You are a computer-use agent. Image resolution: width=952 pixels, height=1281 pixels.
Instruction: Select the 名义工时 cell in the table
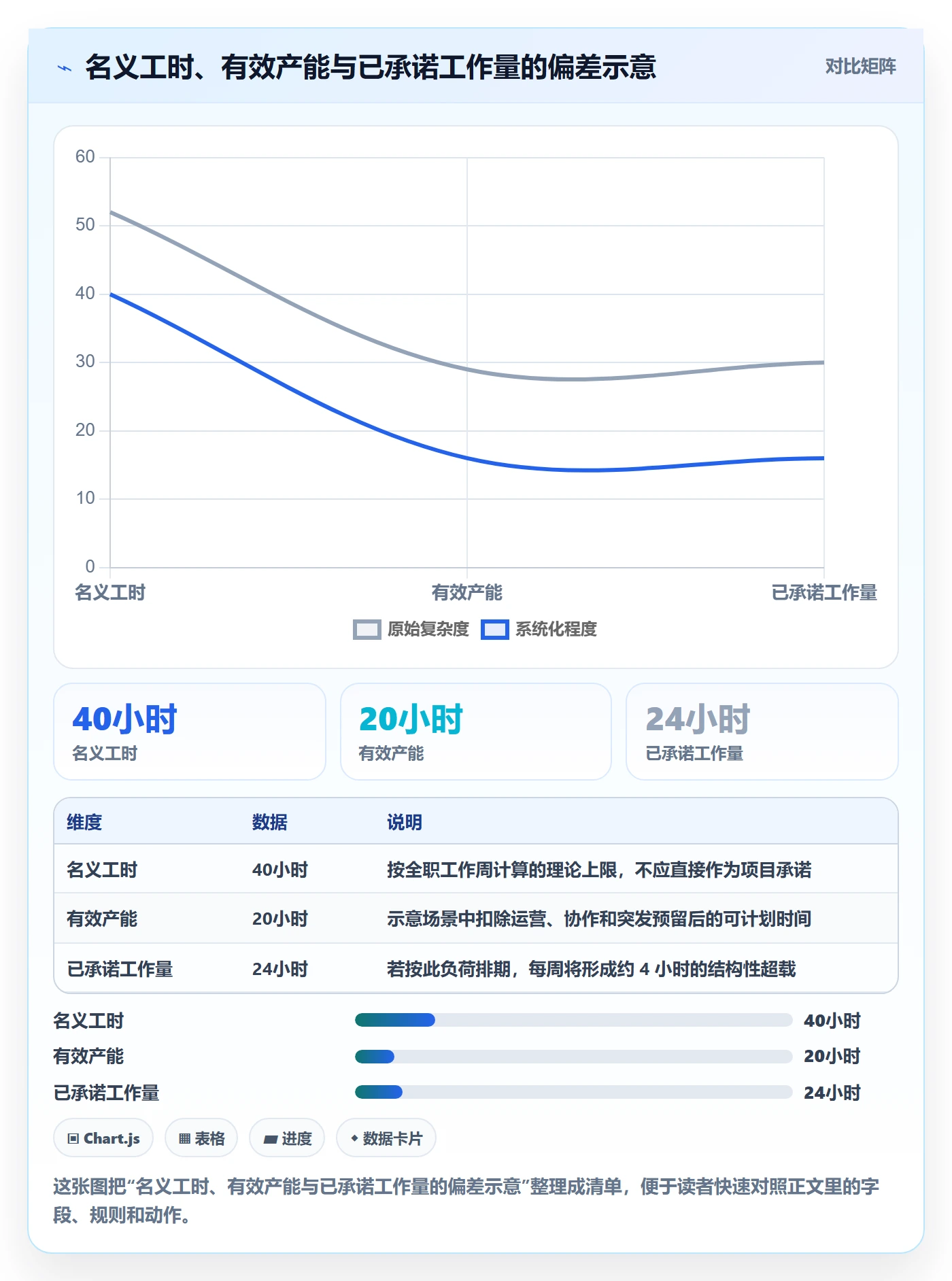click(102, 870)
